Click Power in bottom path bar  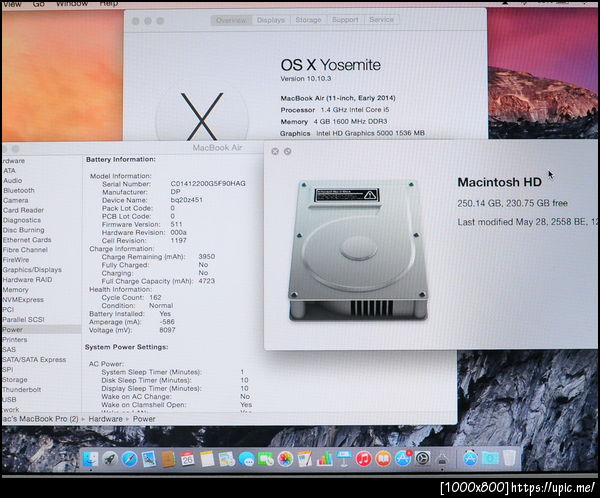tap(144, 419)
